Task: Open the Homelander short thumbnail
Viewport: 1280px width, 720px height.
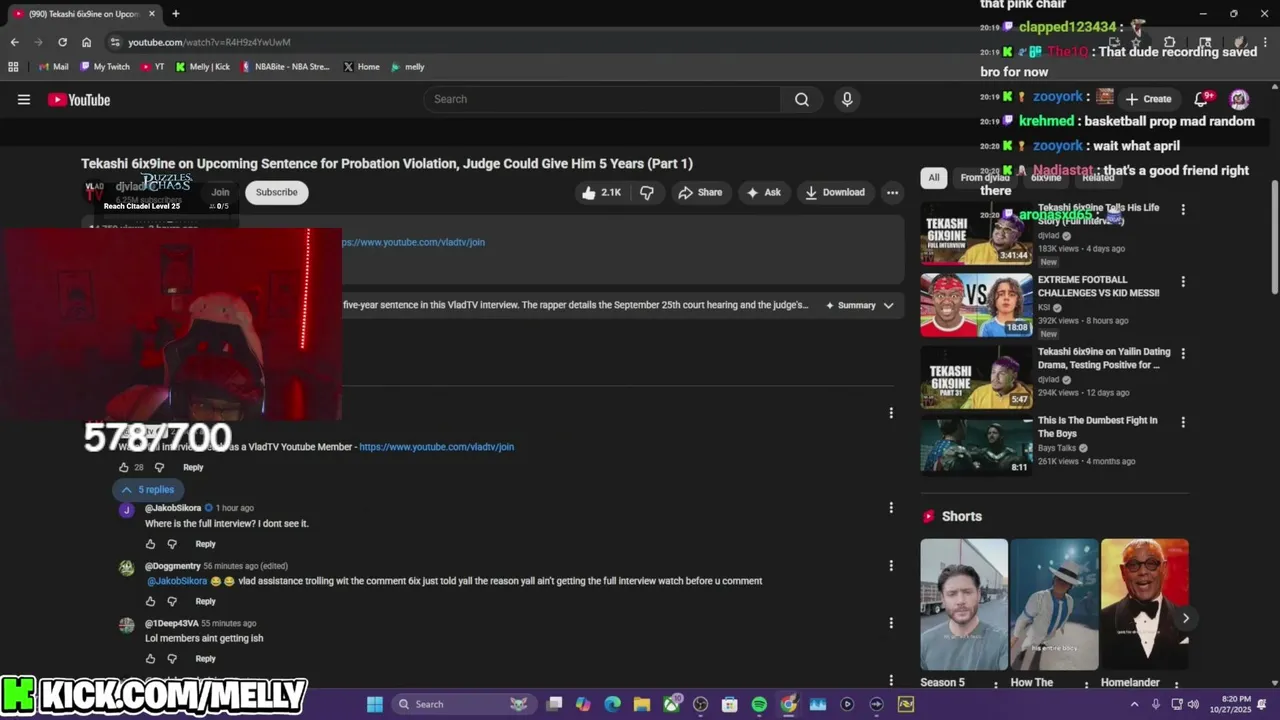Action: click(1144, 604)
